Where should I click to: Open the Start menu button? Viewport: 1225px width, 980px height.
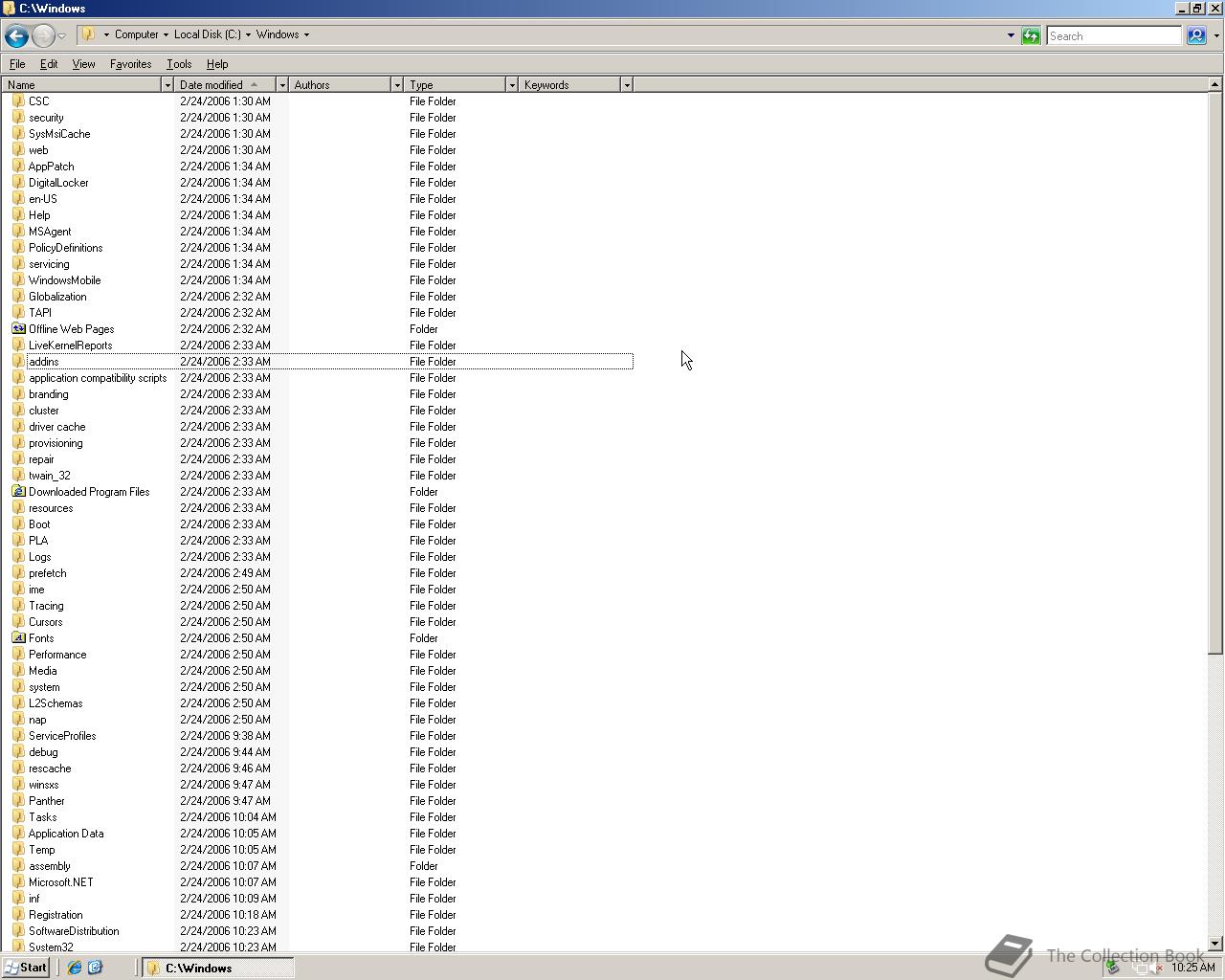(x=26, y=968)
